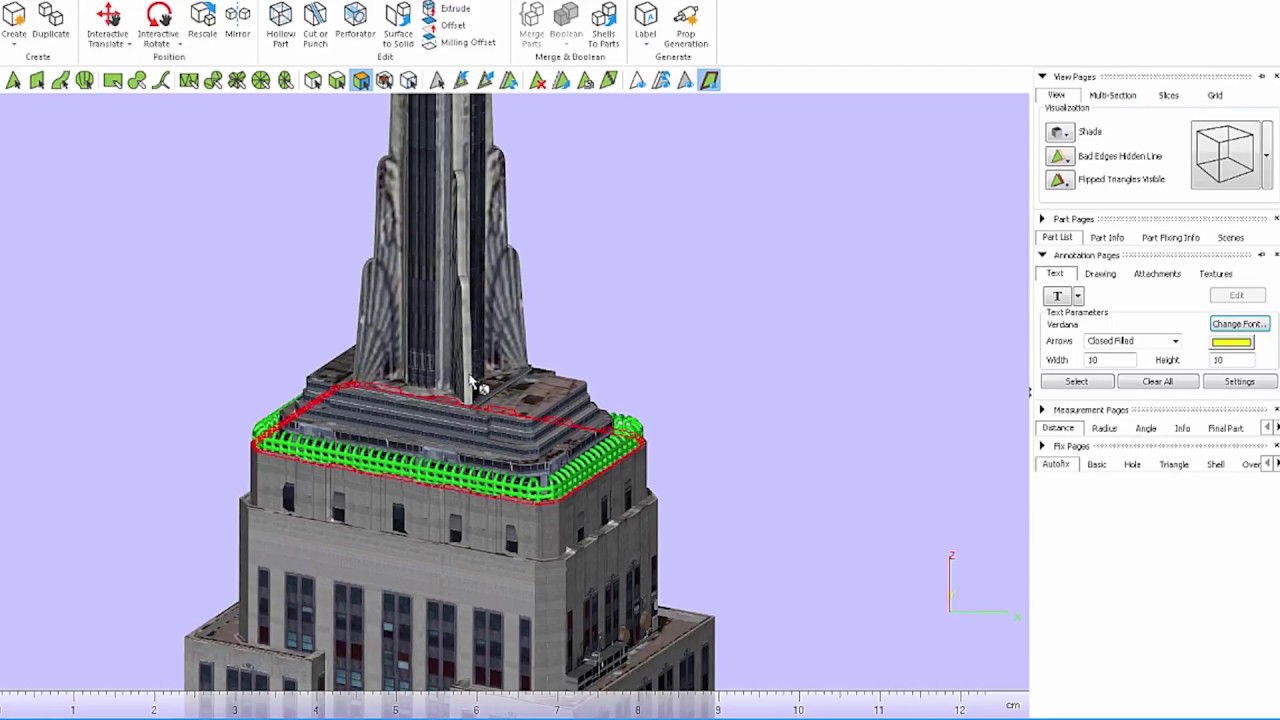The height and width of the screenshot is (720, 1280).
Task: Expand the Measurement Pages section
Action: click(x=1042, y=410)
